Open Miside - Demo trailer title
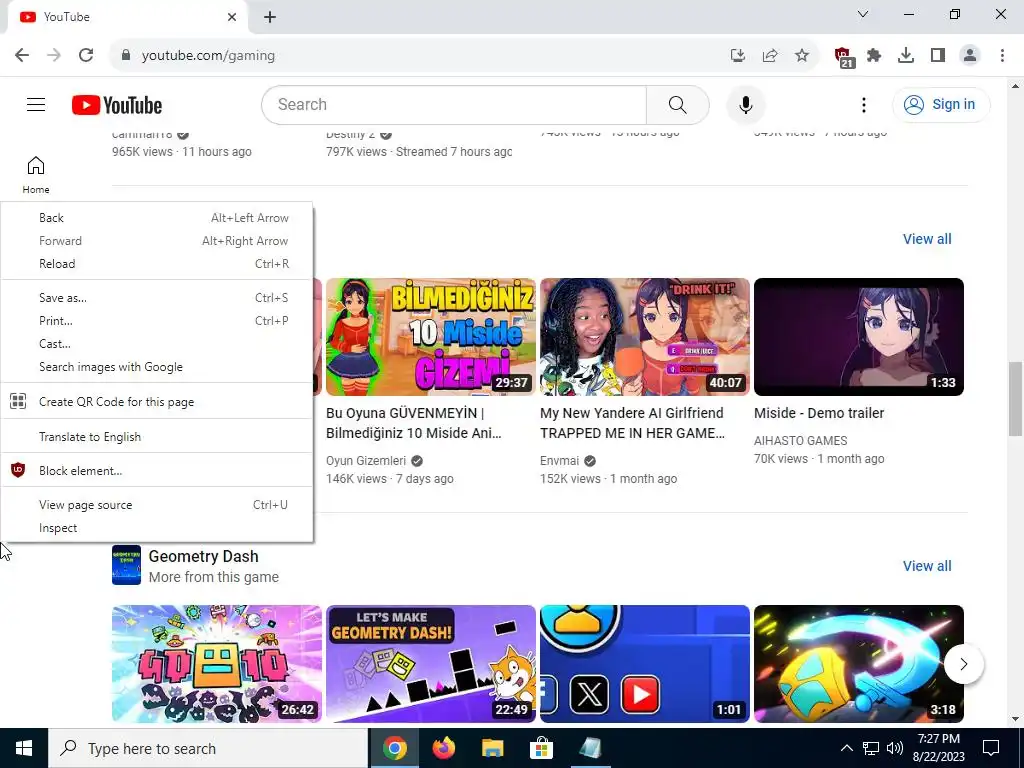 [x=819, y=413]
